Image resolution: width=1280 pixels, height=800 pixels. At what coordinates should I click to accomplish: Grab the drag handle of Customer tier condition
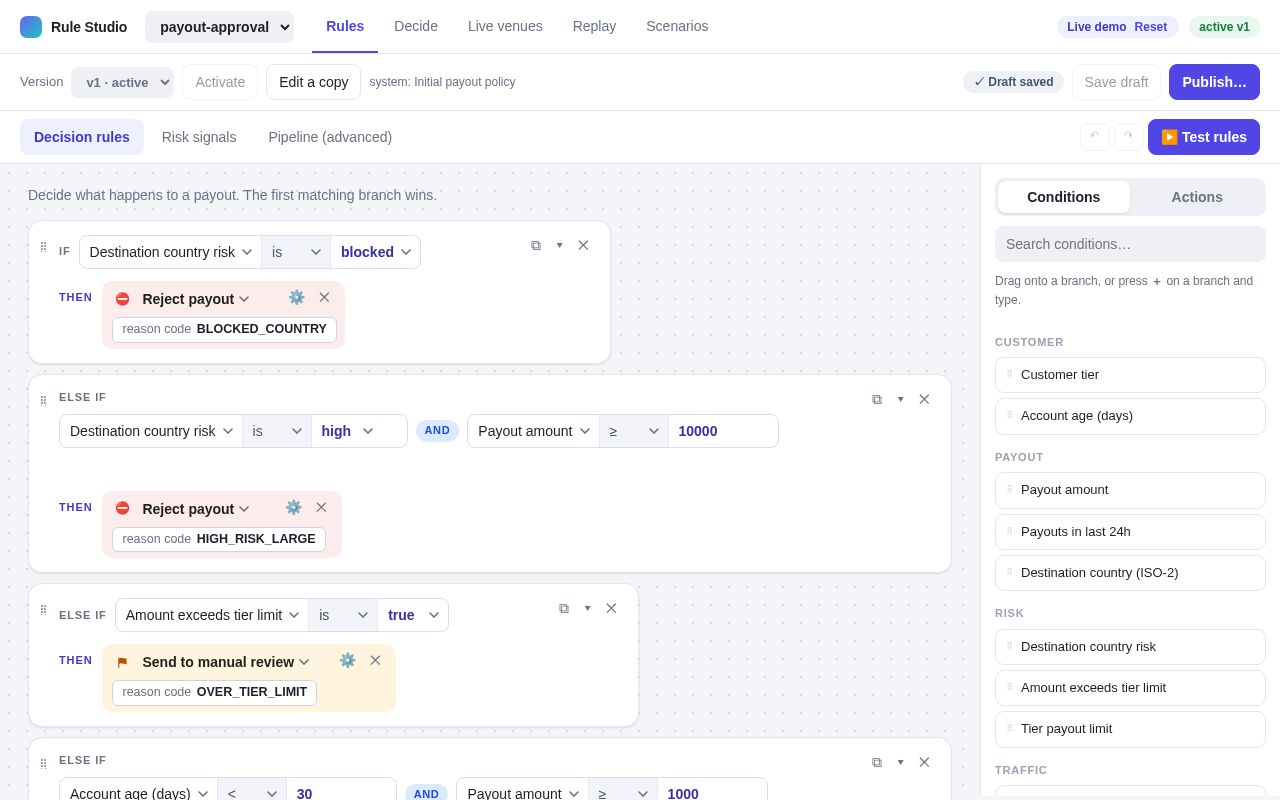pyautogui.click(x=1009, y=374)
